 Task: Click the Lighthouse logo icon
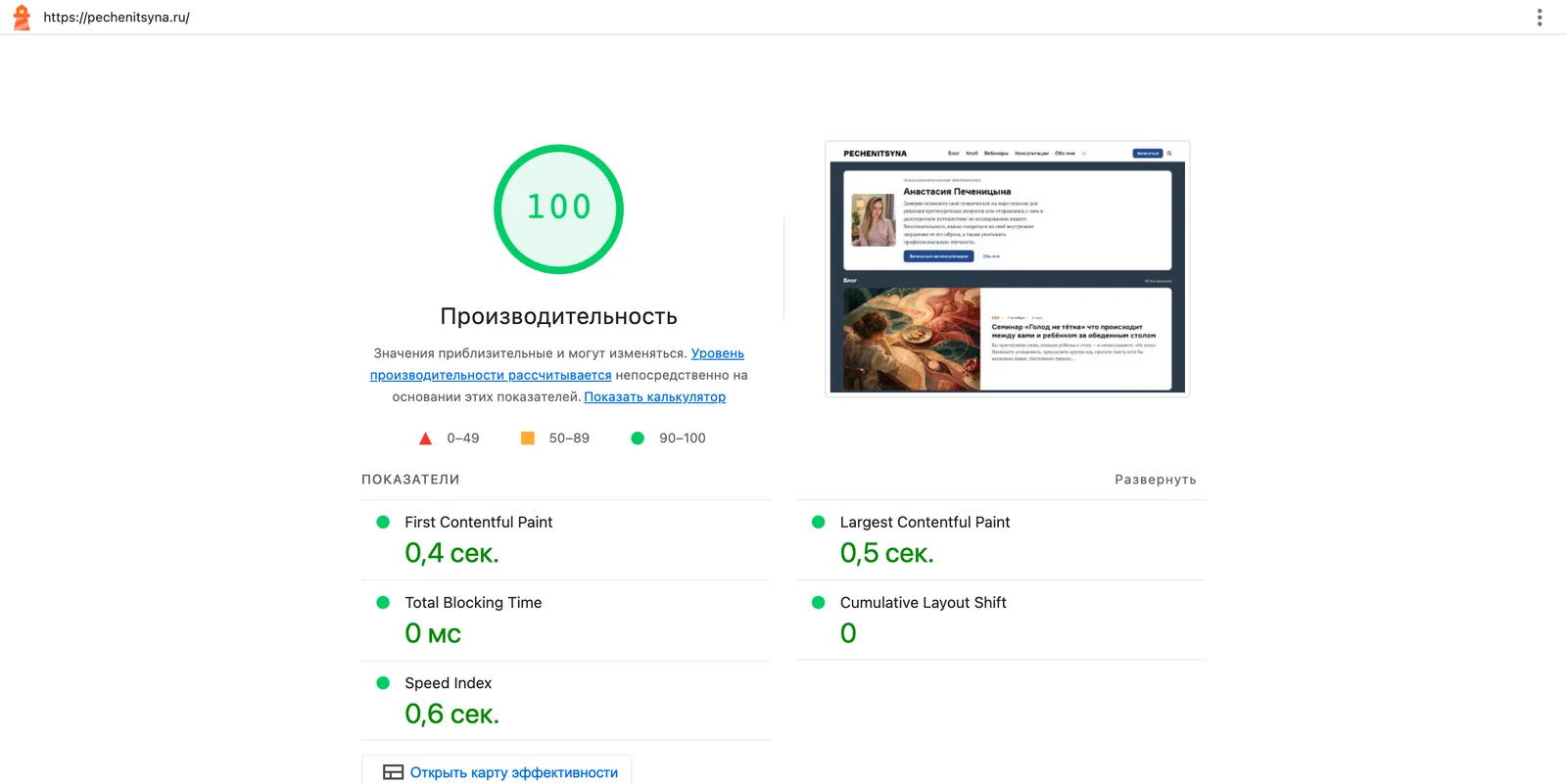[22, 17]
